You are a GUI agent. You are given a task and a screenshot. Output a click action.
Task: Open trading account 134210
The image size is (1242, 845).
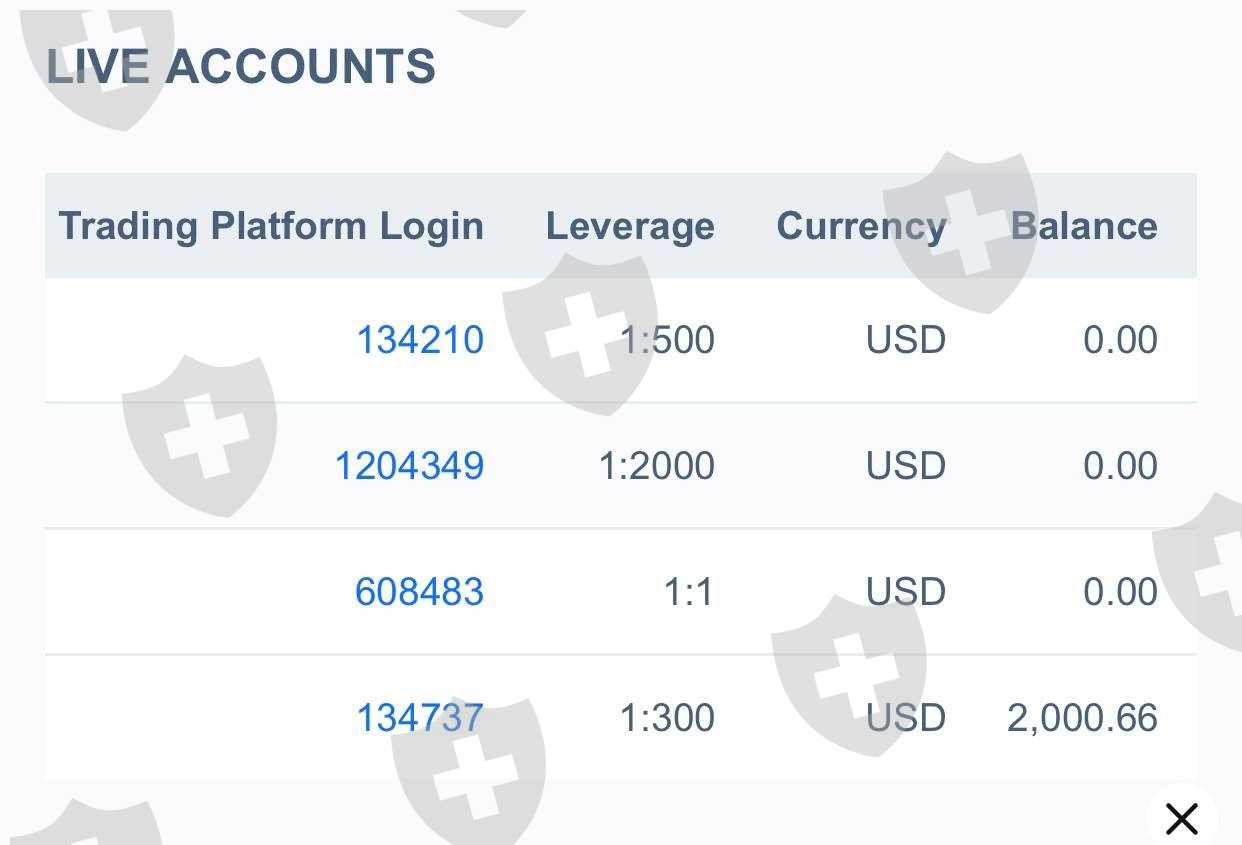tap(420, 340)
